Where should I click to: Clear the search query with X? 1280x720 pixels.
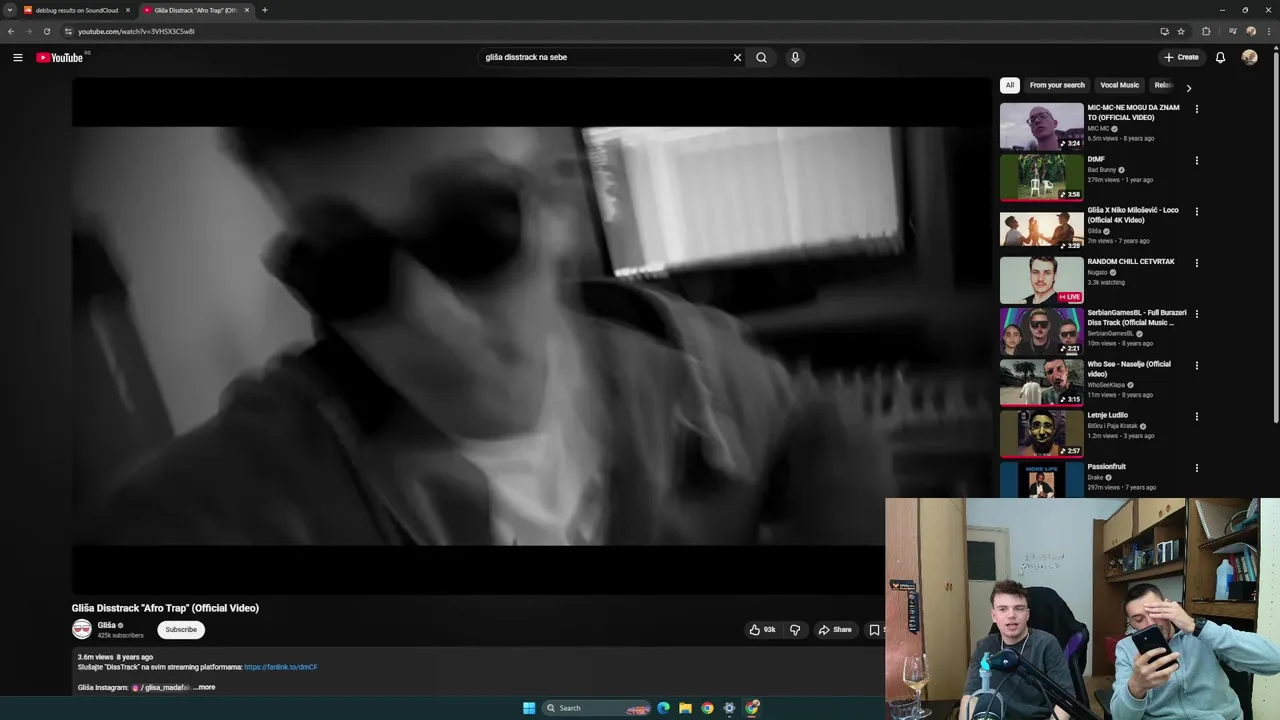[737, 57]
